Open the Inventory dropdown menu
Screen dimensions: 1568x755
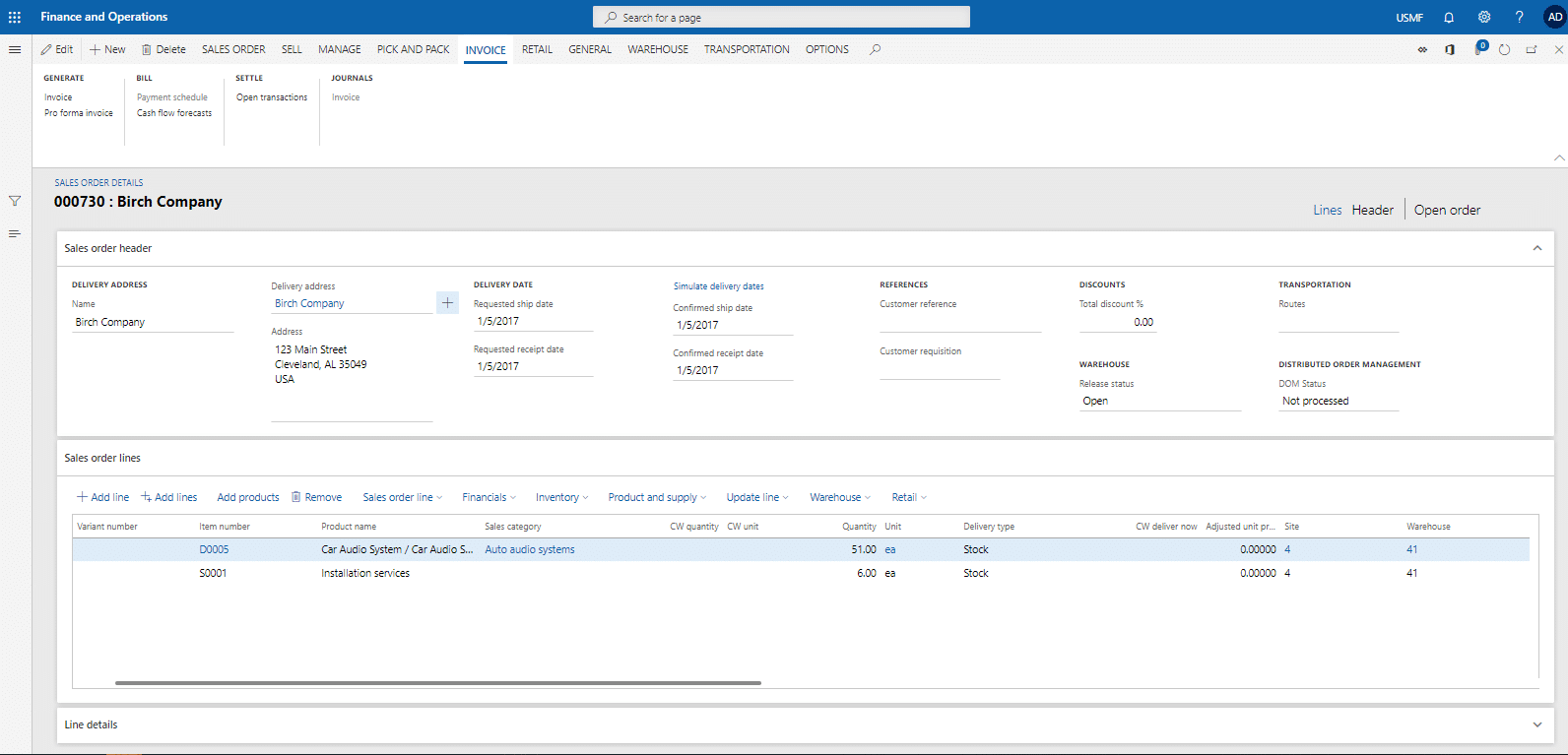pyautogui.click(x=561, y=497)
